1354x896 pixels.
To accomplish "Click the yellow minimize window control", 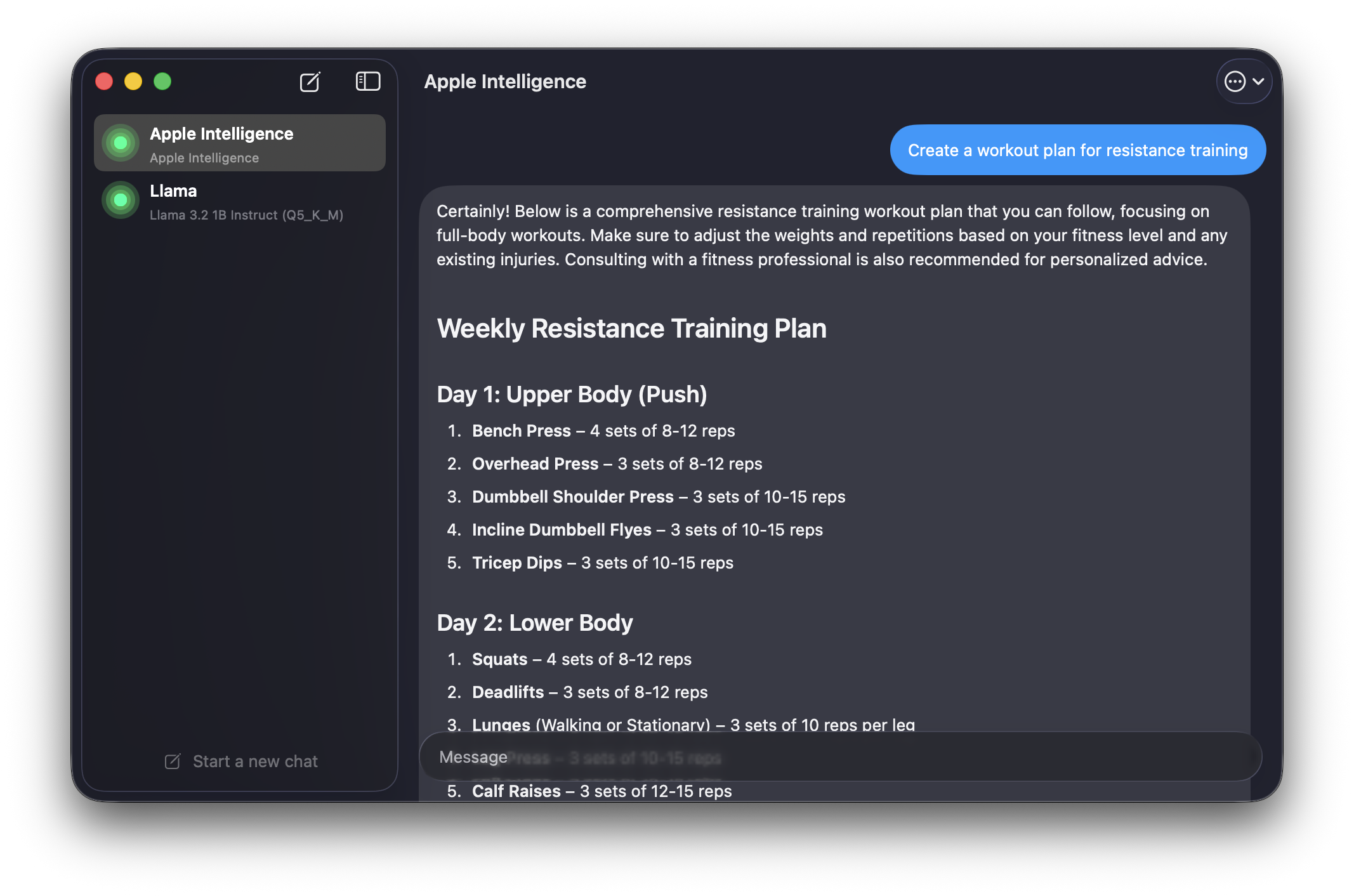I will [133, 81].
